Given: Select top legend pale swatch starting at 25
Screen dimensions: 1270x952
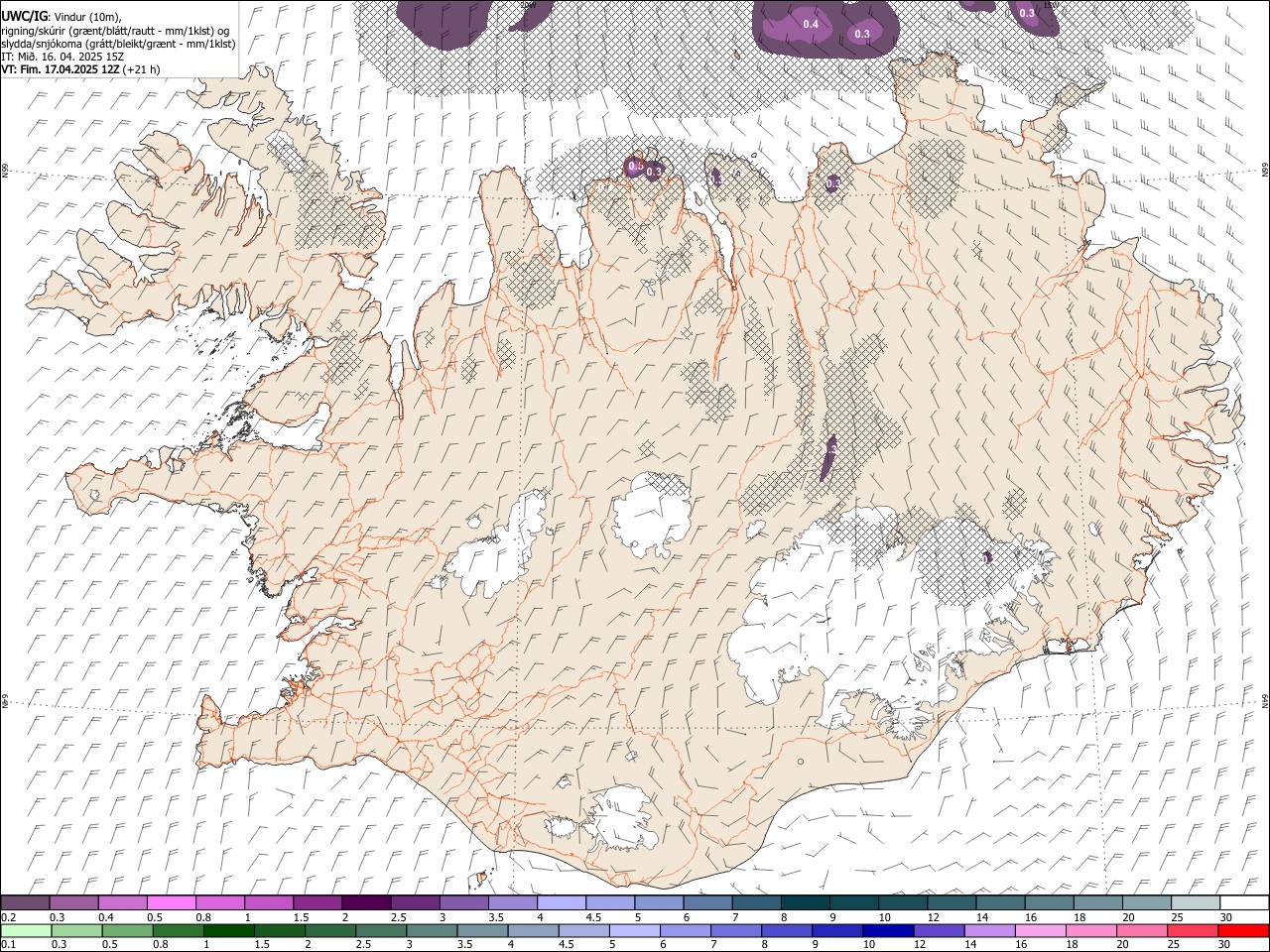Looking at the screenshot, I should pyautogui.click(x=1195, y=902).
